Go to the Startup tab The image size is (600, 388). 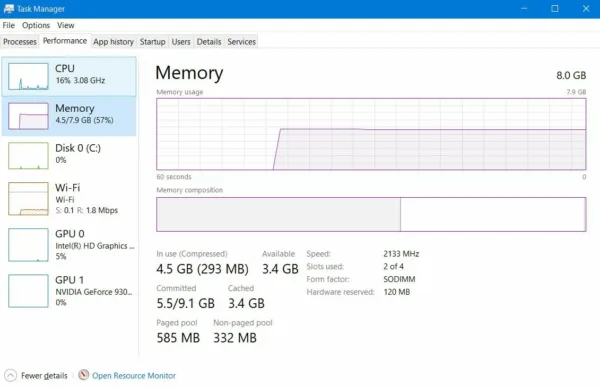[x=152, y=42]
